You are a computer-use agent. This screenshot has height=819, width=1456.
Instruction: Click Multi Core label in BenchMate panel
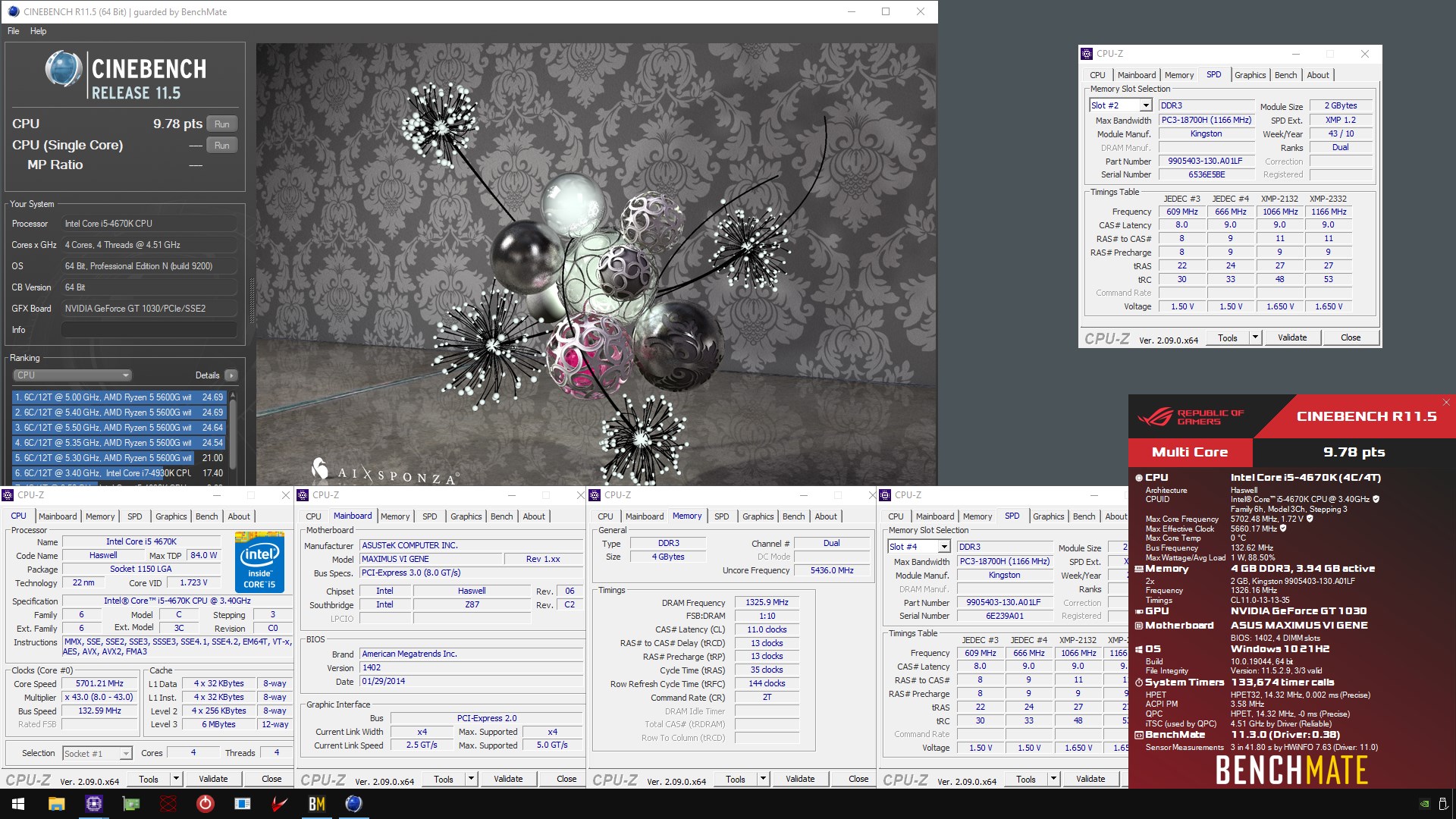pyautogui.click(x=1190, y=453)
